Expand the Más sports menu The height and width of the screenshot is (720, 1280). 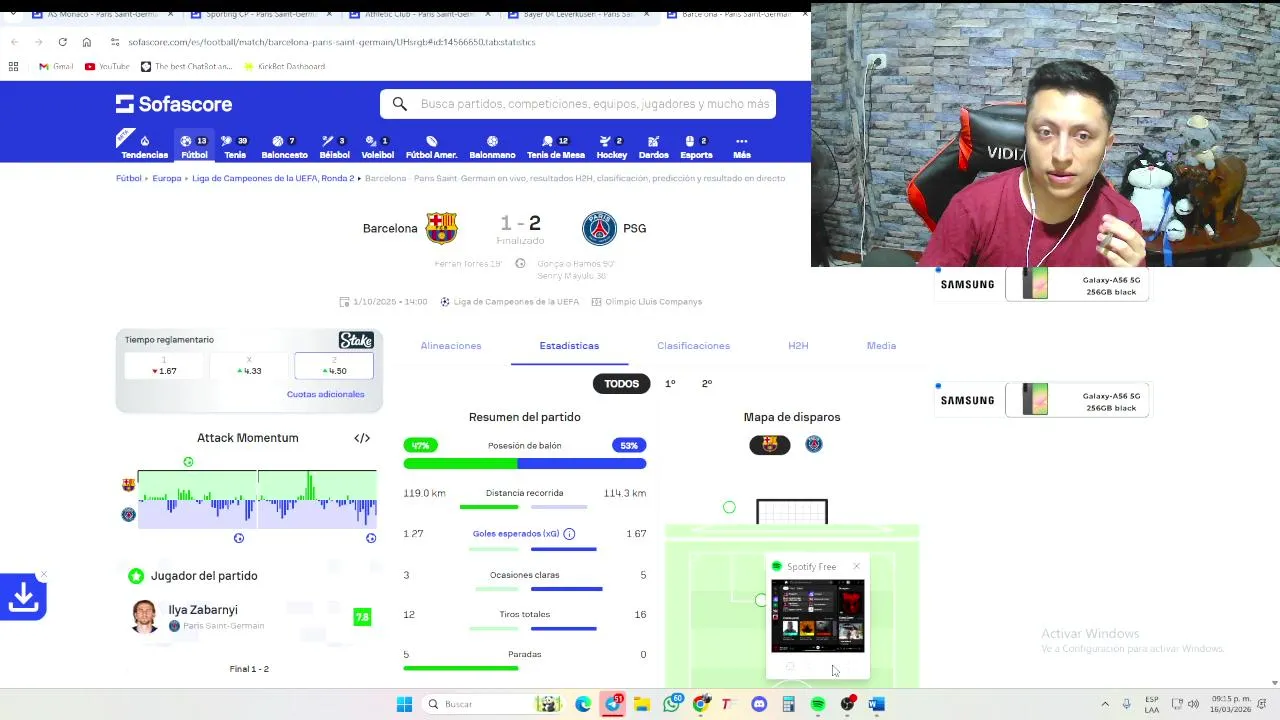point(741,147)
